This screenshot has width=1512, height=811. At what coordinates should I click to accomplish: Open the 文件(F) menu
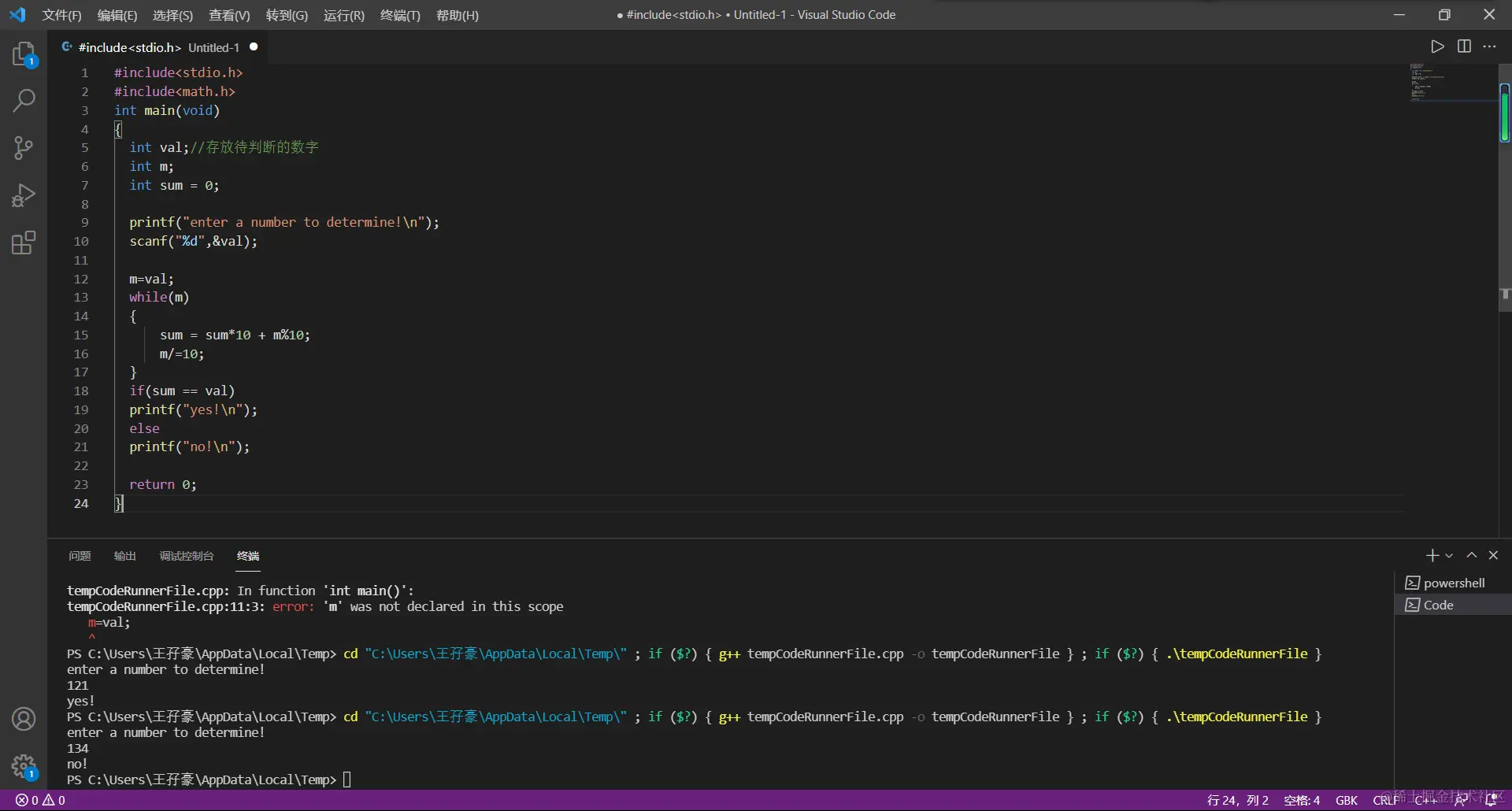[x=61, y=15]
